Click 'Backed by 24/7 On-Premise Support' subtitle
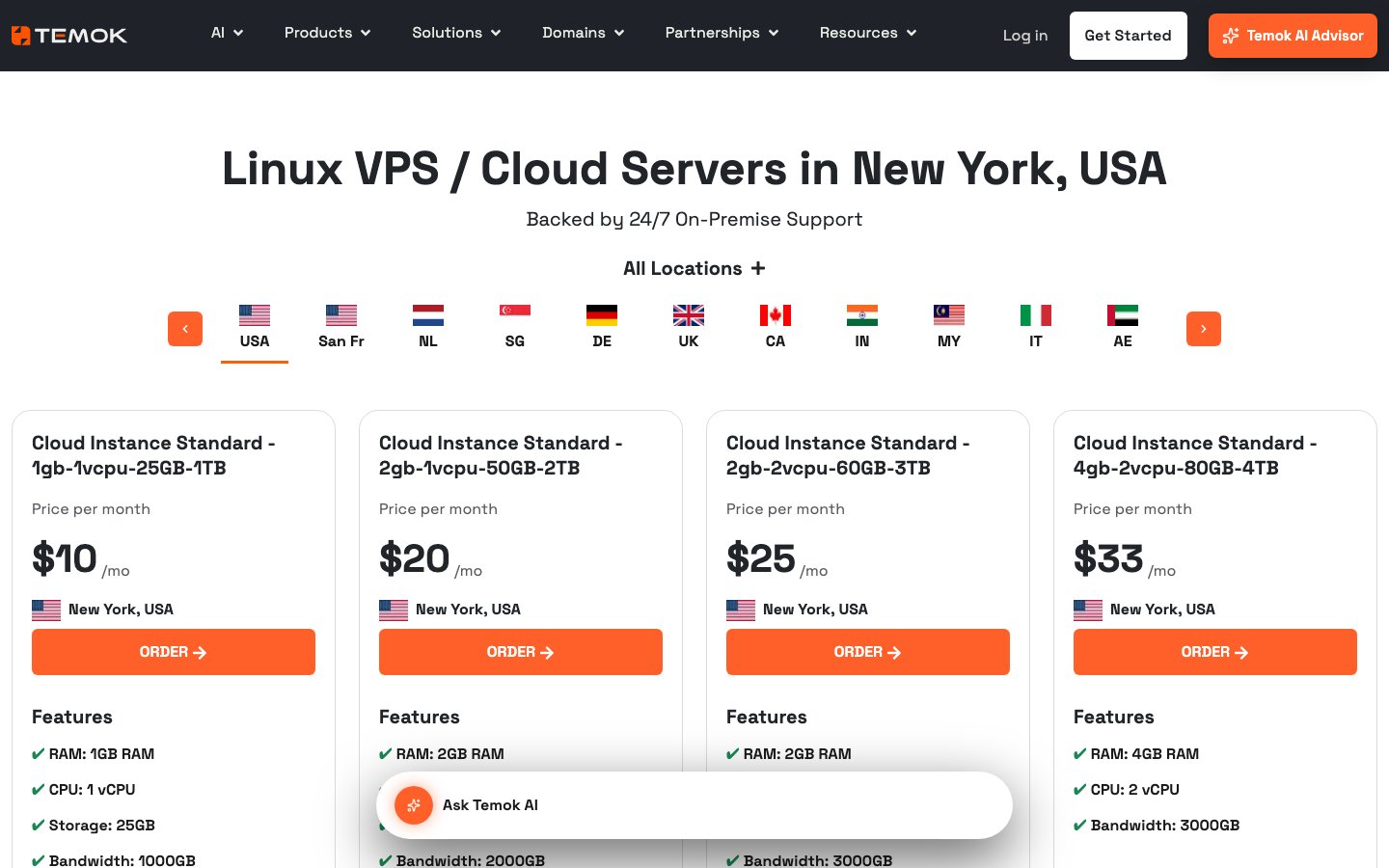This screenshot has height=868, width=1389. point(694,220)
